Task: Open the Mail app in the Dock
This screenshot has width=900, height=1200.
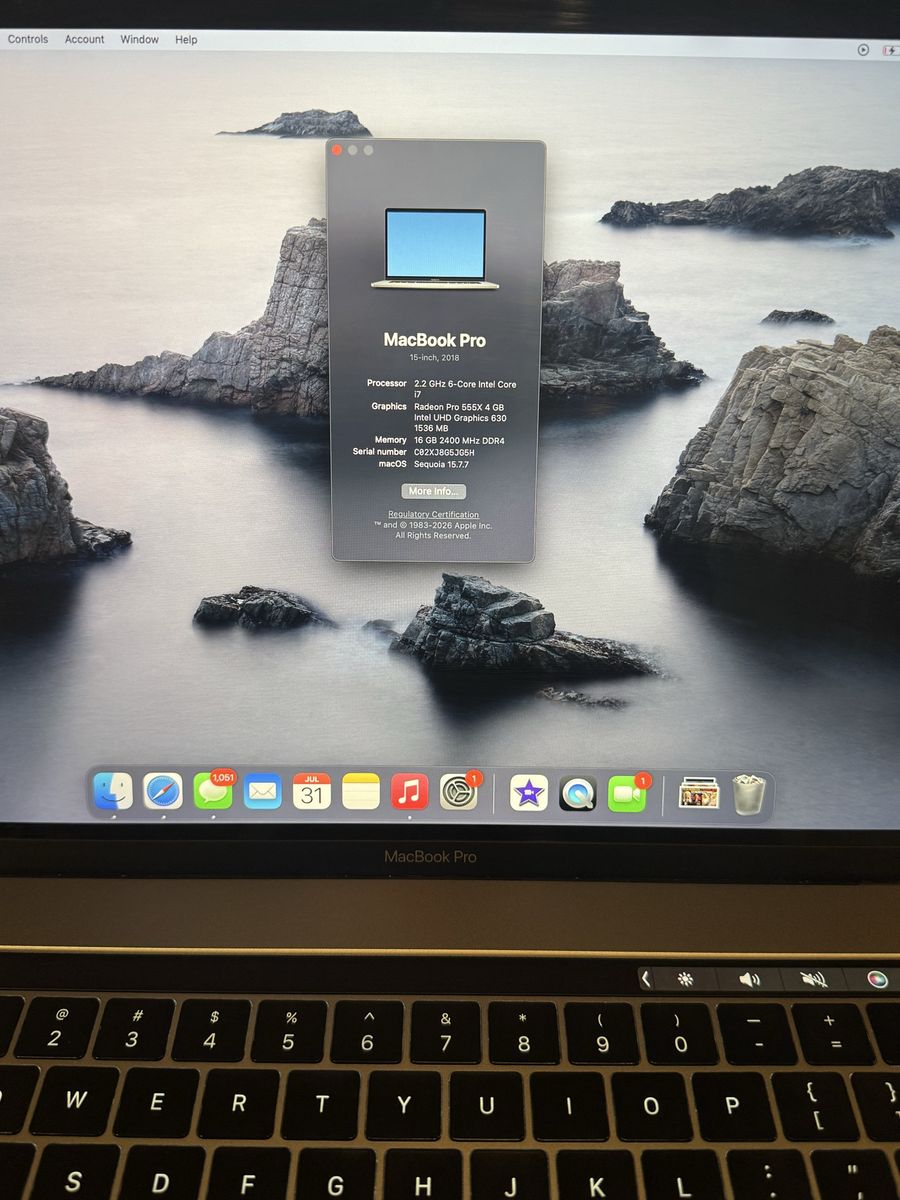Action: pos(263,792)
